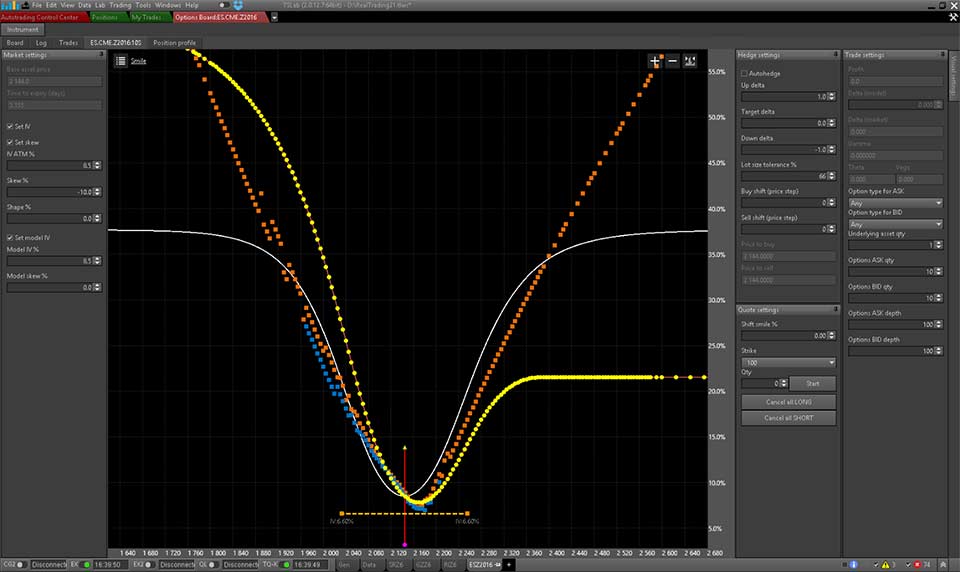Toggle the Set IV checkbox

pyautogui.click(x=10, y=126)
